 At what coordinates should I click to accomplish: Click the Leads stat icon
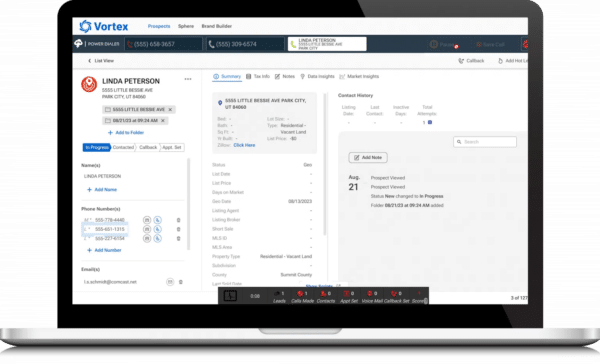[x=277, y=294]
